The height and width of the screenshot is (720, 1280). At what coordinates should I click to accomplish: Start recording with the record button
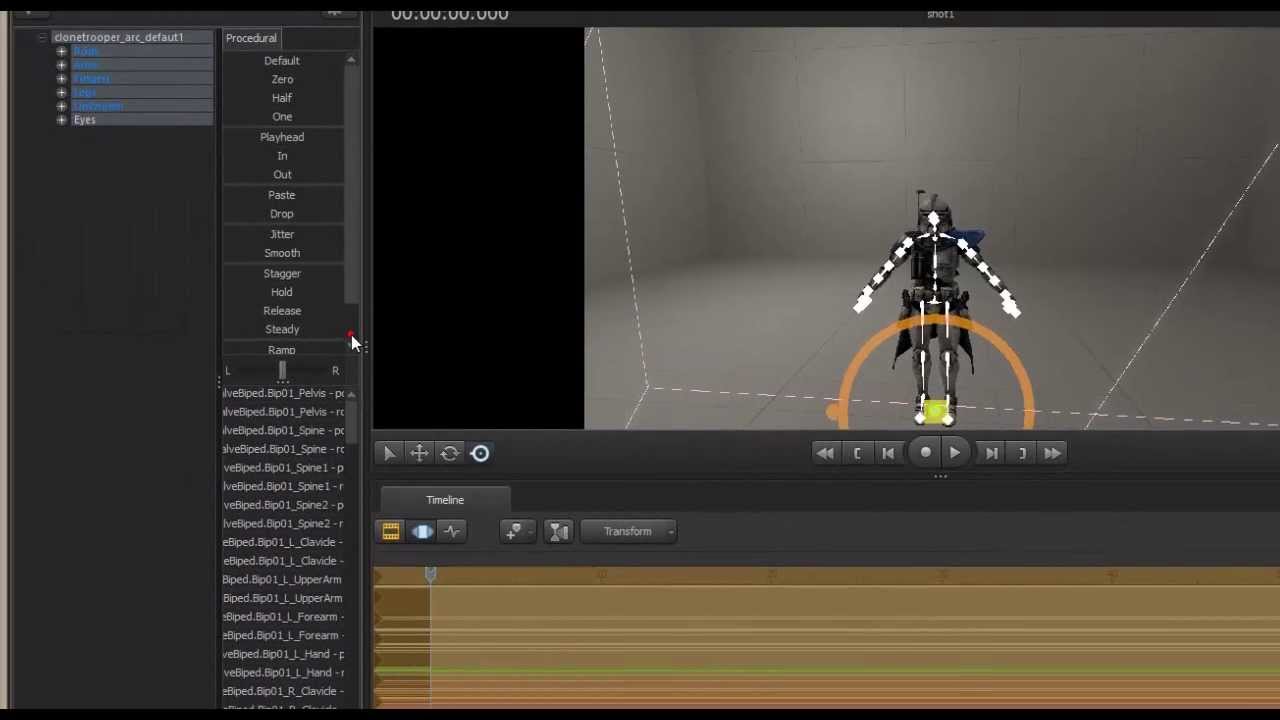(926, 453)
